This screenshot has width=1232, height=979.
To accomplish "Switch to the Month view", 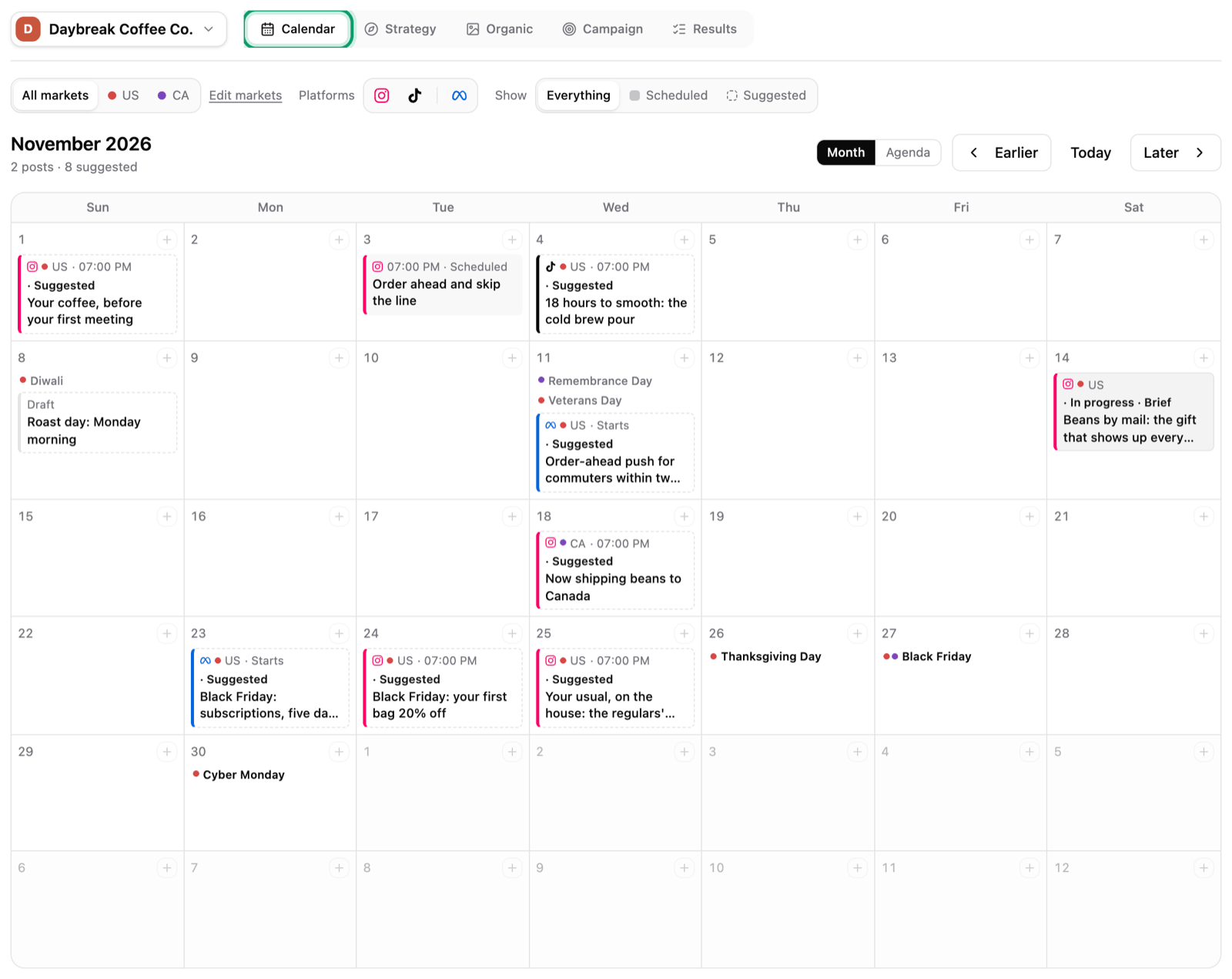I will tap(845, 153).
